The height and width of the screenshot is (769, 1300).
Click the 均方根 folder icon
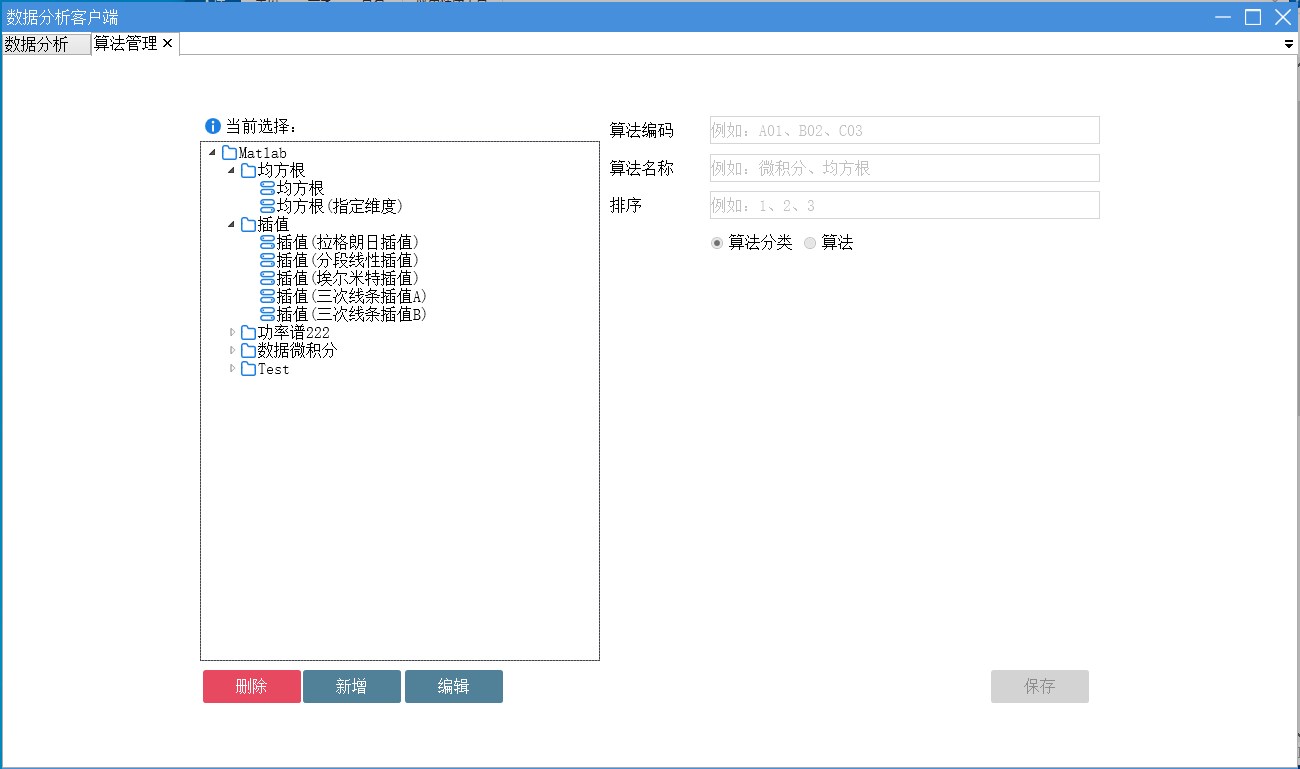249,171
